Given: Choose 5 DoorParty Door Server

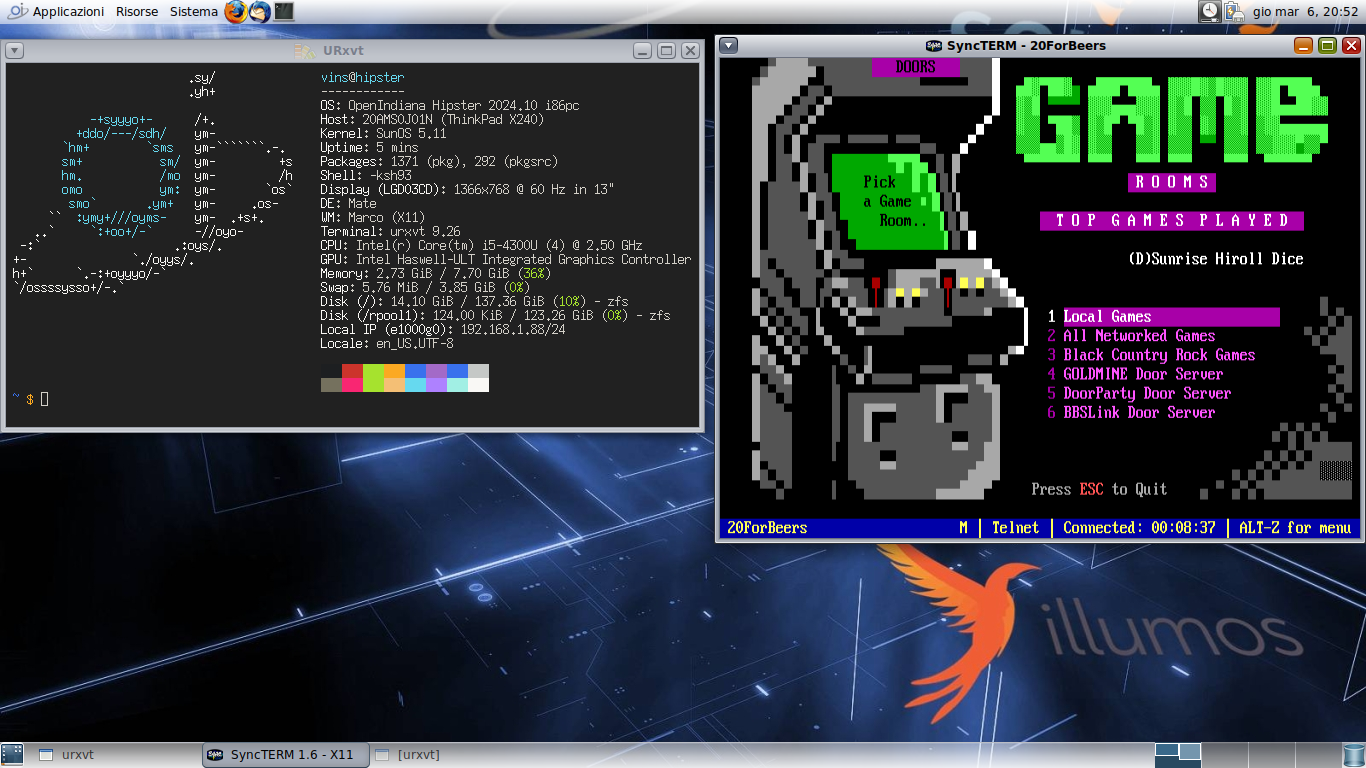Looking at the screenshot, I should pyautogui.click(x=1139, y=393).
